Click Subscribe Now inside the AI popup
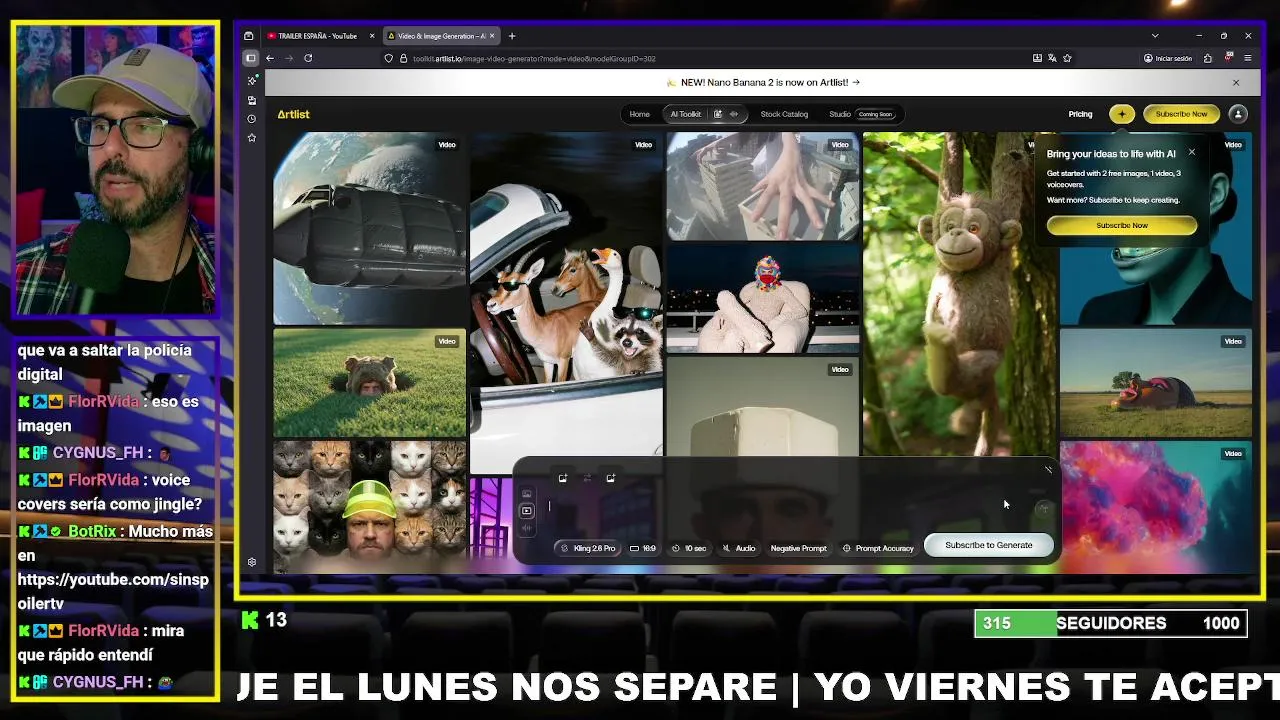 (x=1122, y=225)
